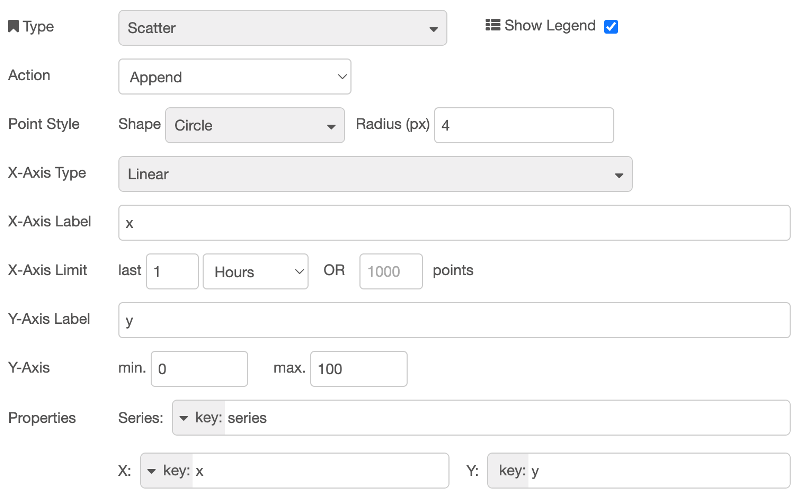Screen dimensions: 800x500
Task: Click the X property value field
Action: point(320,471)
